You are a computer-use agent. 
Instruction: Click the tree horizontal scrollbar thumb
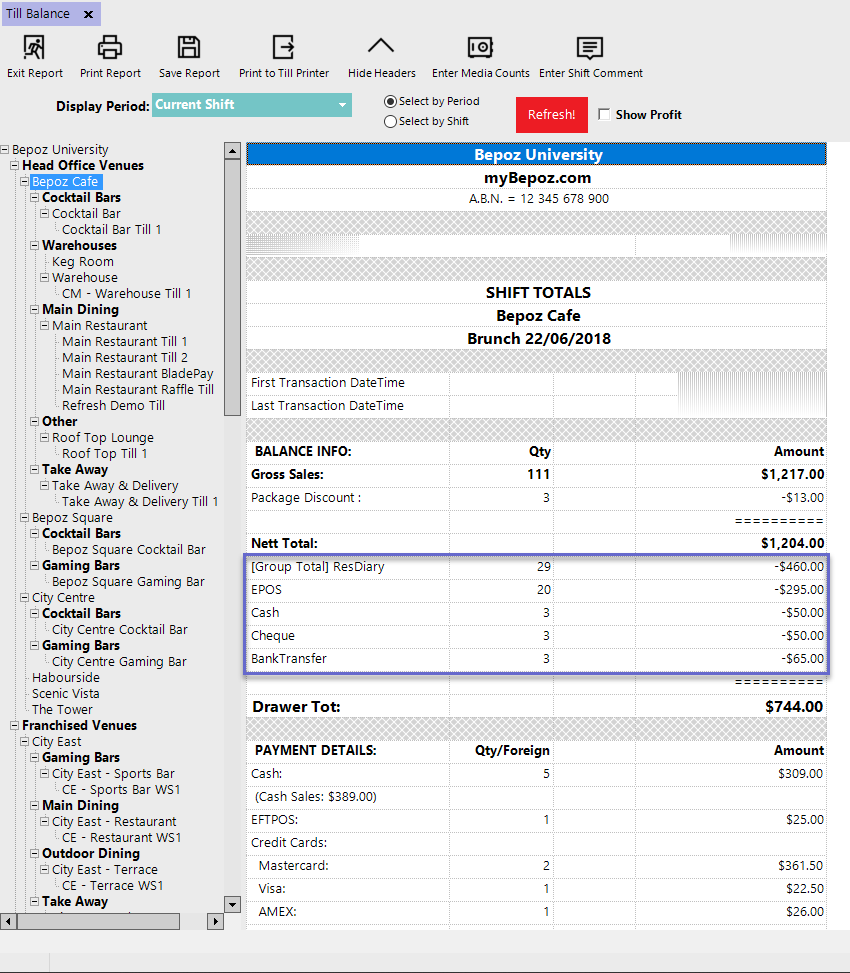(99, 921)
